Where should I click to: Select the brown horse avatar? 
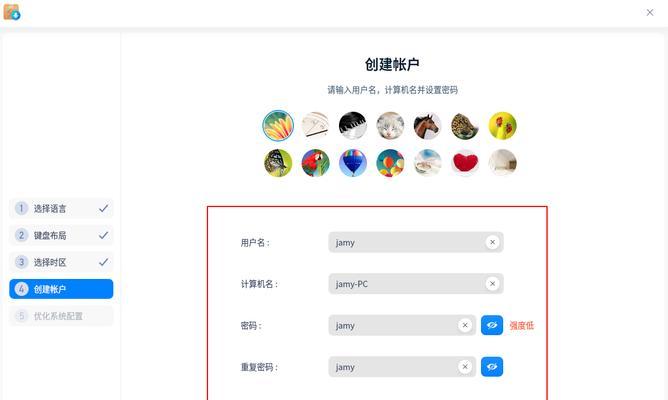click(427, 126)
